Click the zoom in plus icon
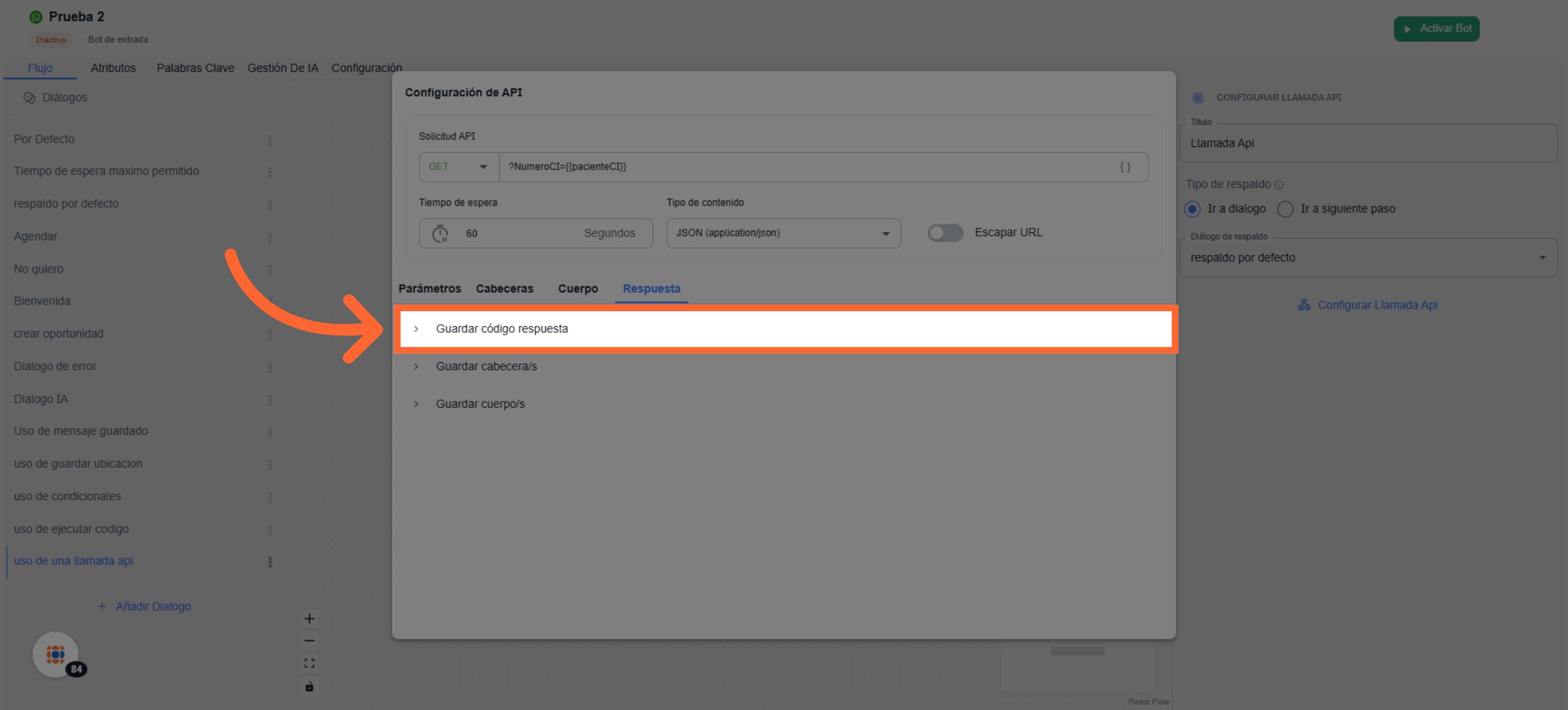Screen dimensions: 1568x710 (x=309, y=618)
